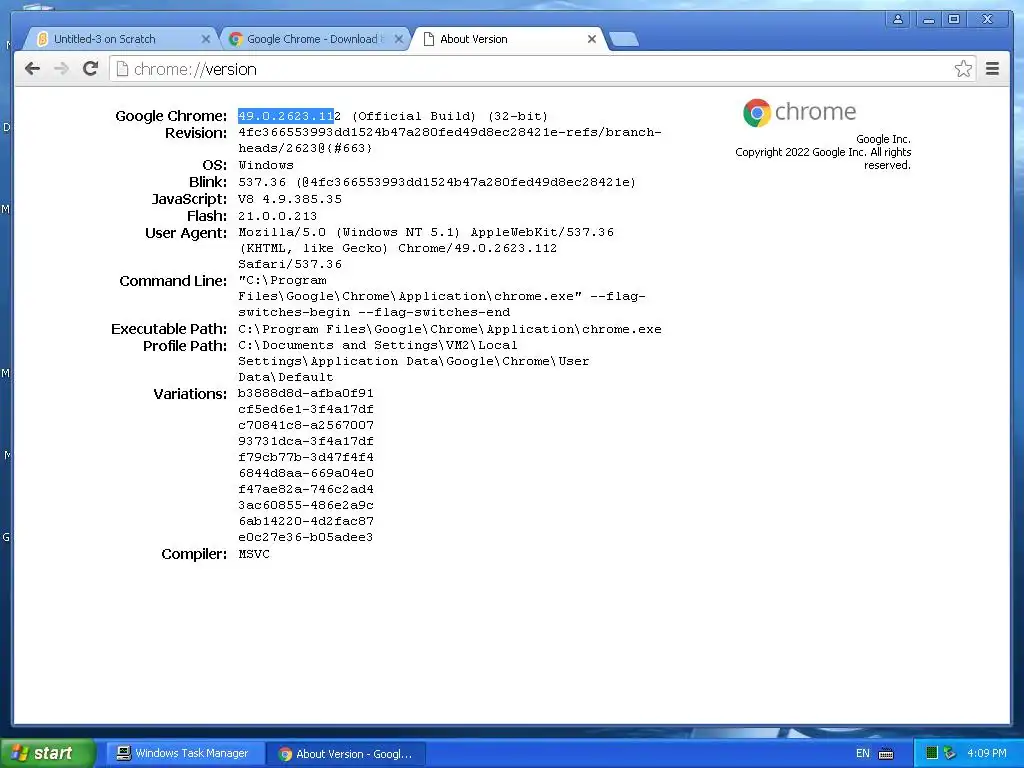Click the variation 3ac60855-486e2a9c
The image size is (1024, 768).
(306, 505)
